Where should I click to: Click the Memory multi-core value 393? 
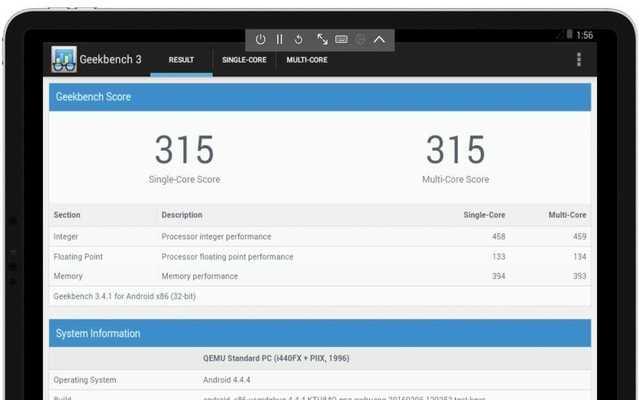point(579,276)
